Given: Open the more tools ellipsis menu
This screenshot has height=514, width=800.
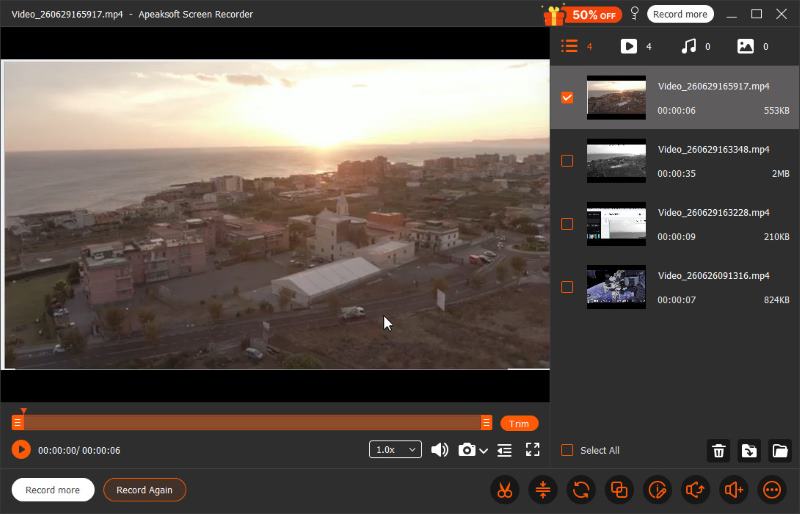Looking at the screenshot, I should pyautogui.click(x=772, y=490).
